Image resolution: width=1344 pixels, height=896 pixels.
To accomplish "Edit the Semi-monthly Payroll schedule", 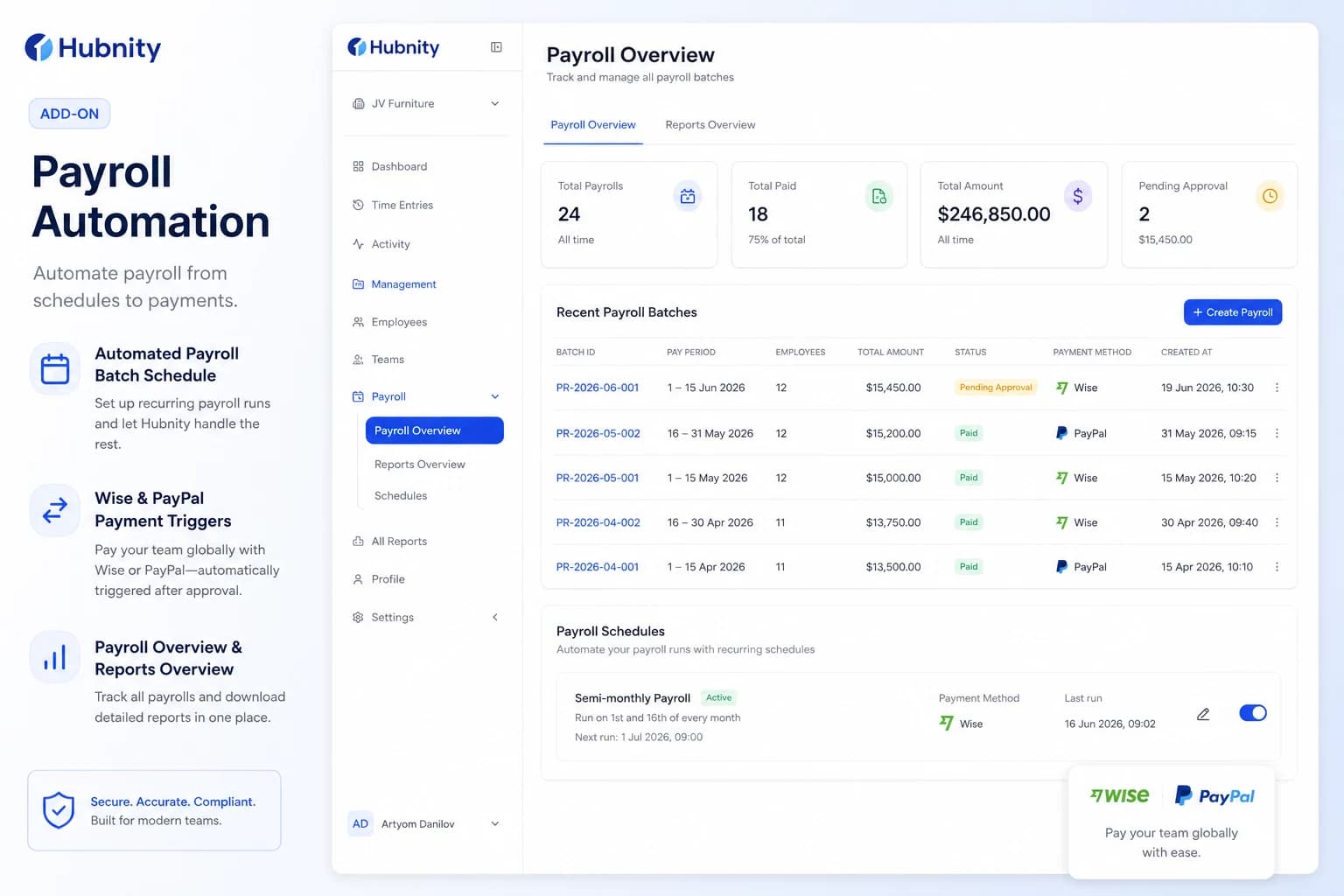I will click(x=1203, y=714).
